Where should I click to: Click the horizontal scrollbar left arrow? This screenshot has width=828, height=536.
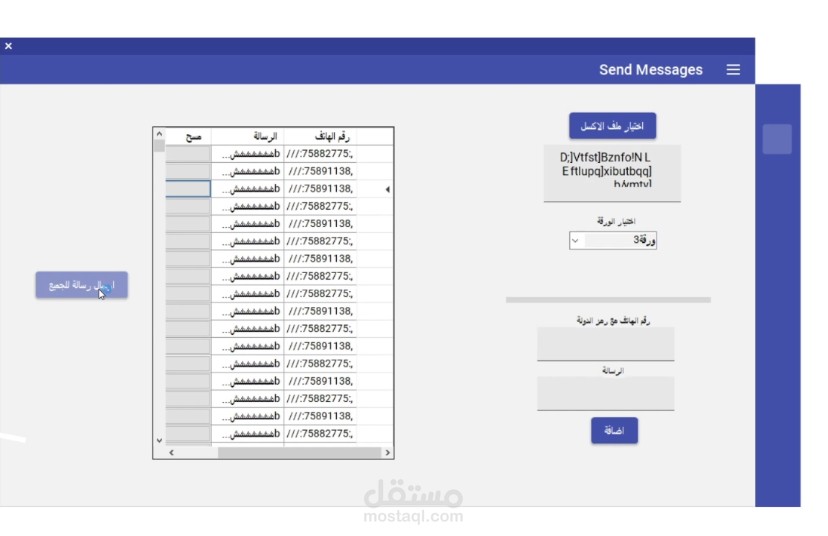pyautogui.click(x=171, y=453)
